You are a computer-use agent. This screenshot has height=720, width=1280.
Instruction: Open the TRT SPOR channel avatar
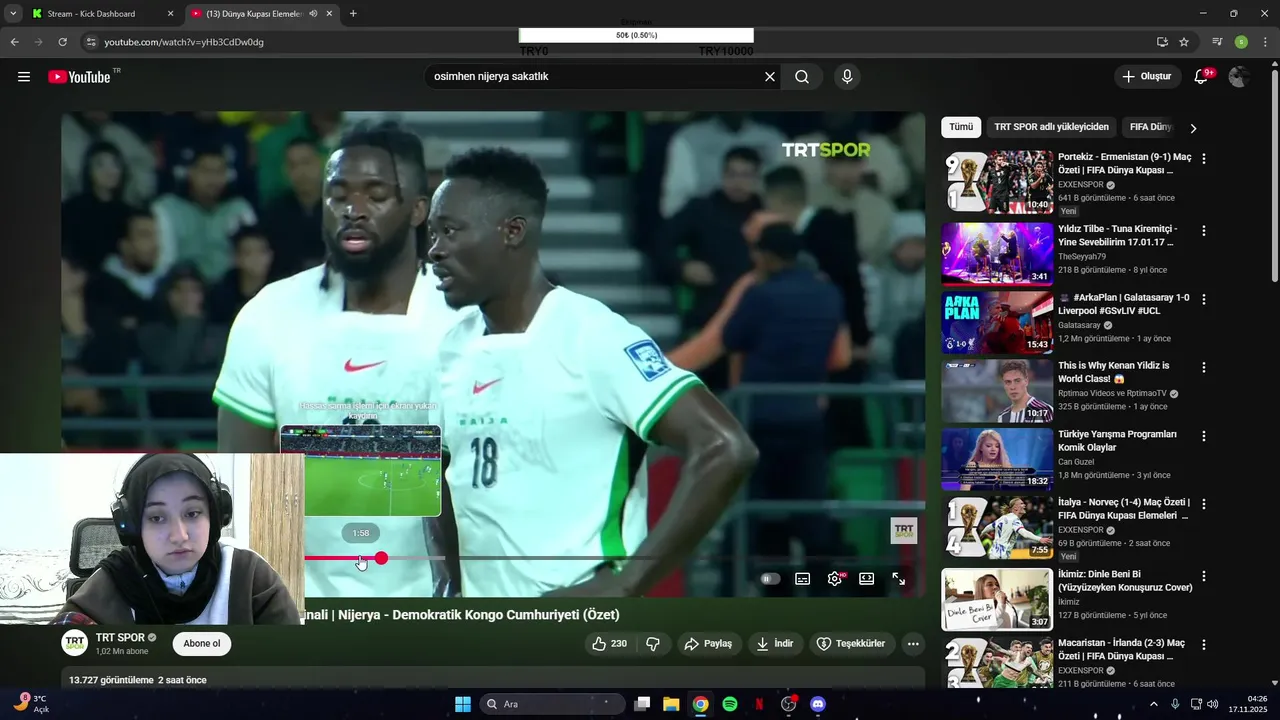click(75, 644)
